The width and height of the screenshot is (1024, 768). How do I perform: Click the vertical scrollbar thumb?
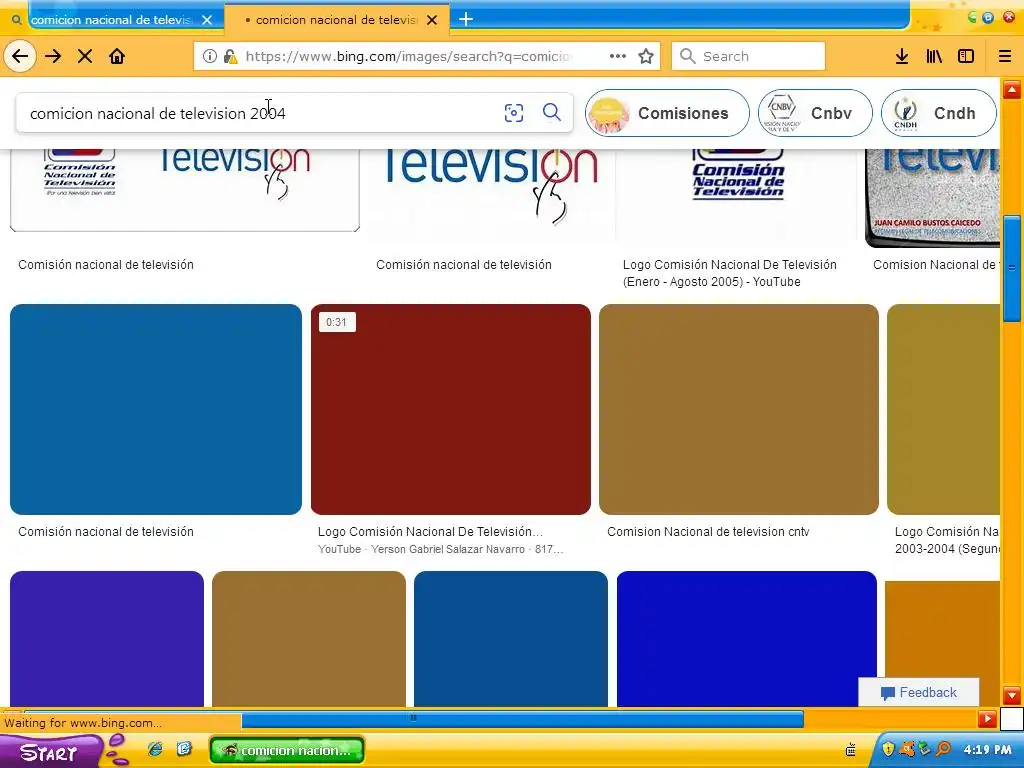pos(1012,268)
